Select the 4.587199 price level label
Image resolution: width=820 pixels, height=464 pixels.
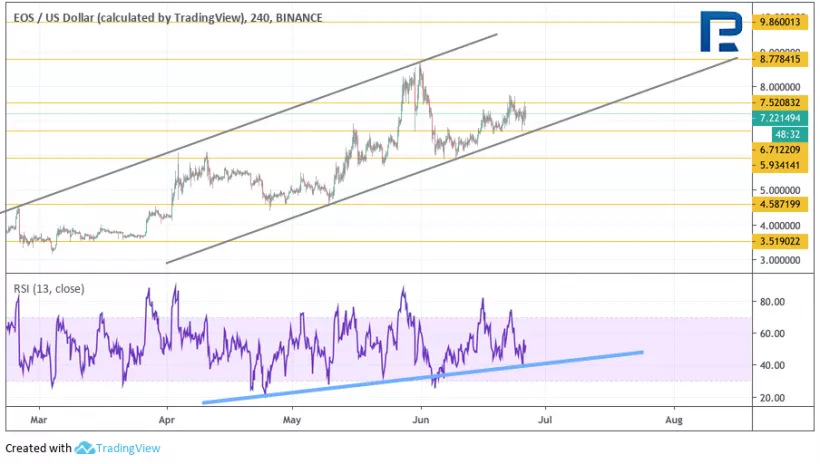[x=783, y=205]
